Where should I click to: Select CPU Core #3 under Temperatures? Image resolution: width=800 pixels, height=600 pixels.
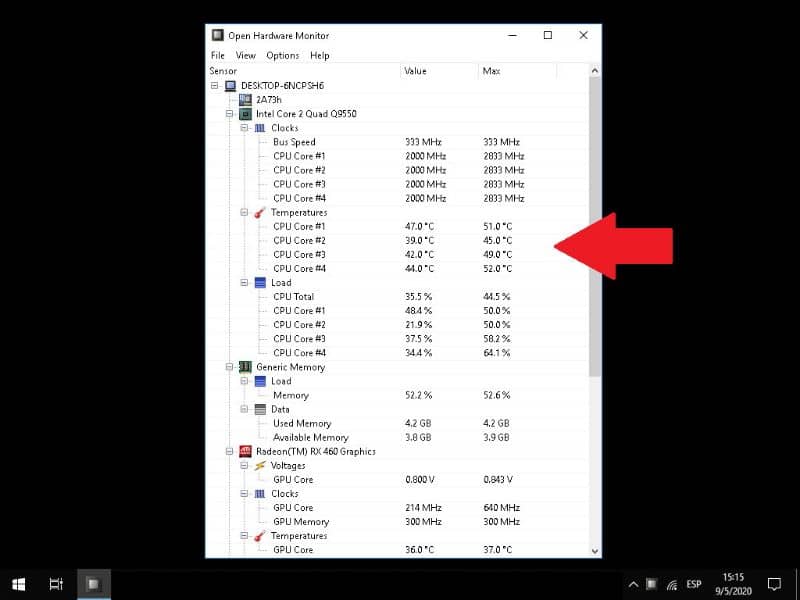[397, 255]
